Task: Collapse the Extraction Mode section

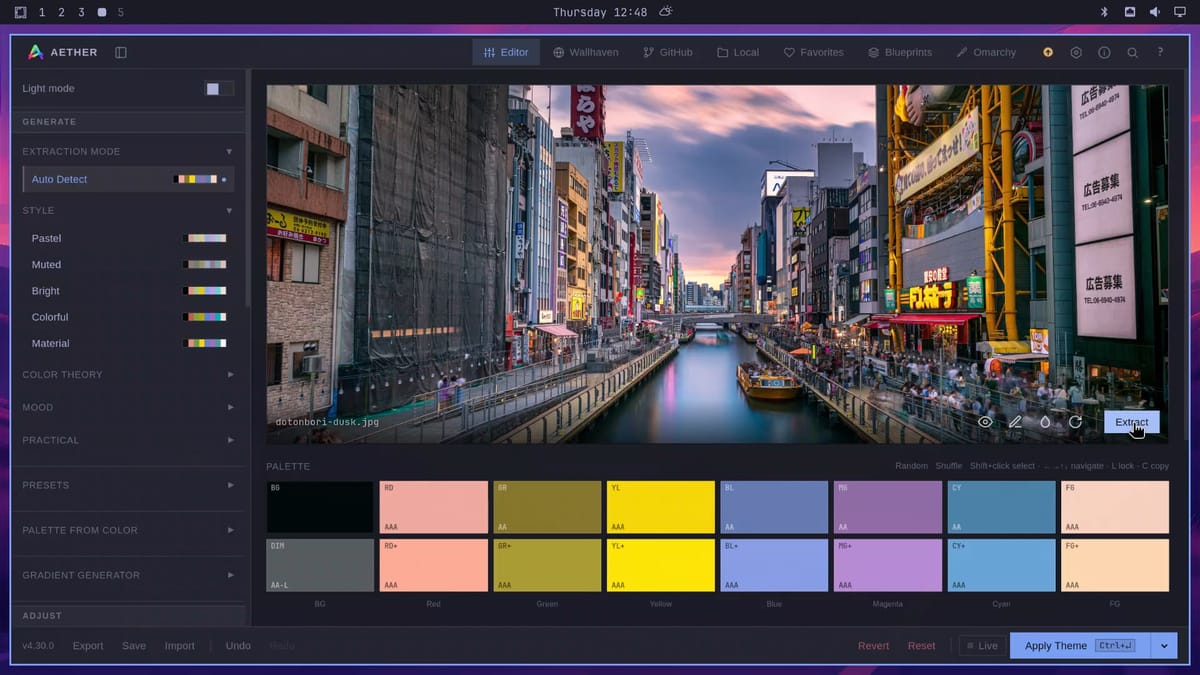Action: pyautogui.click(x=129, y=151)
